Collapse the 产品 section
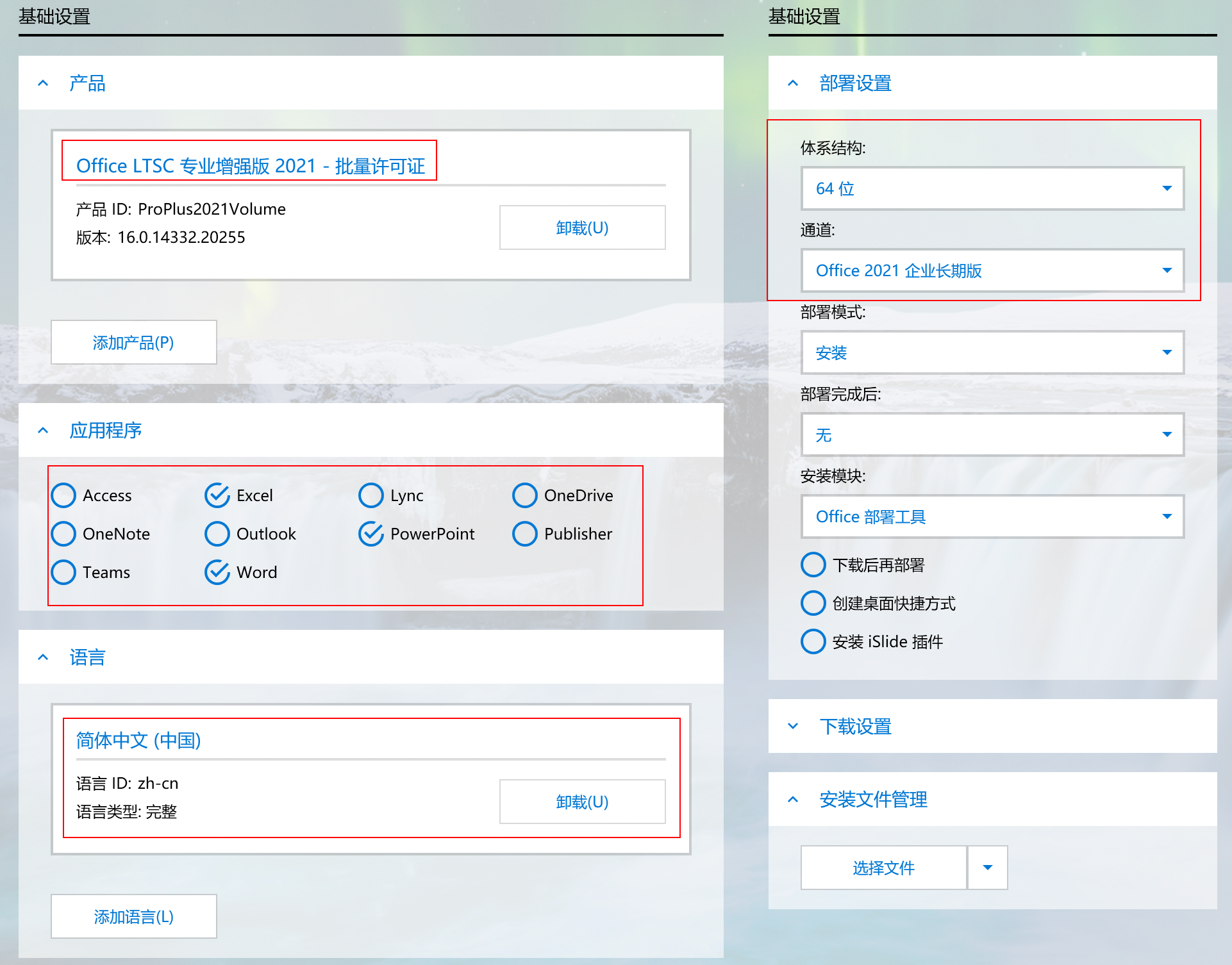 click(43, 83)
